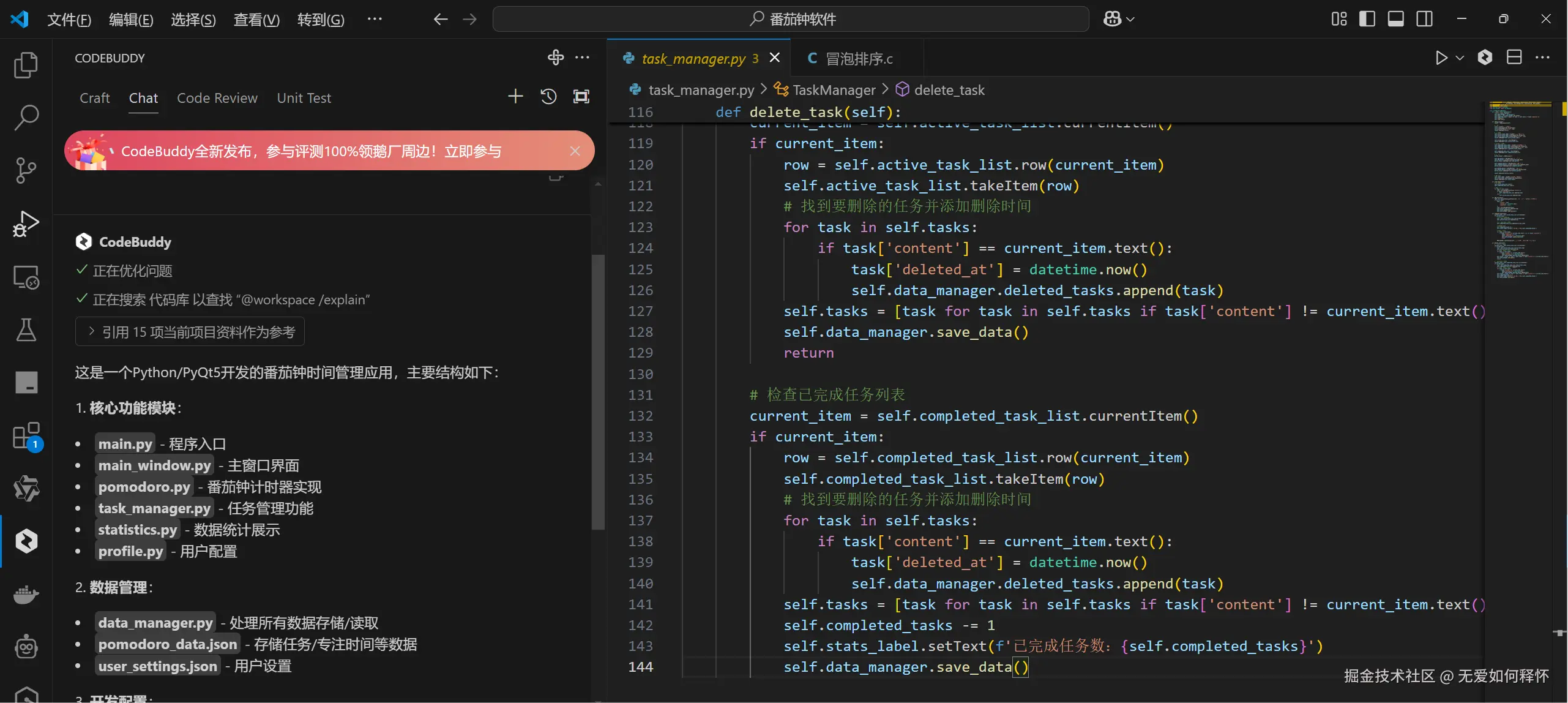Open the Extensions view with update badge
The width and height of the screenshot is (1568, 703).
click(26, 436)
